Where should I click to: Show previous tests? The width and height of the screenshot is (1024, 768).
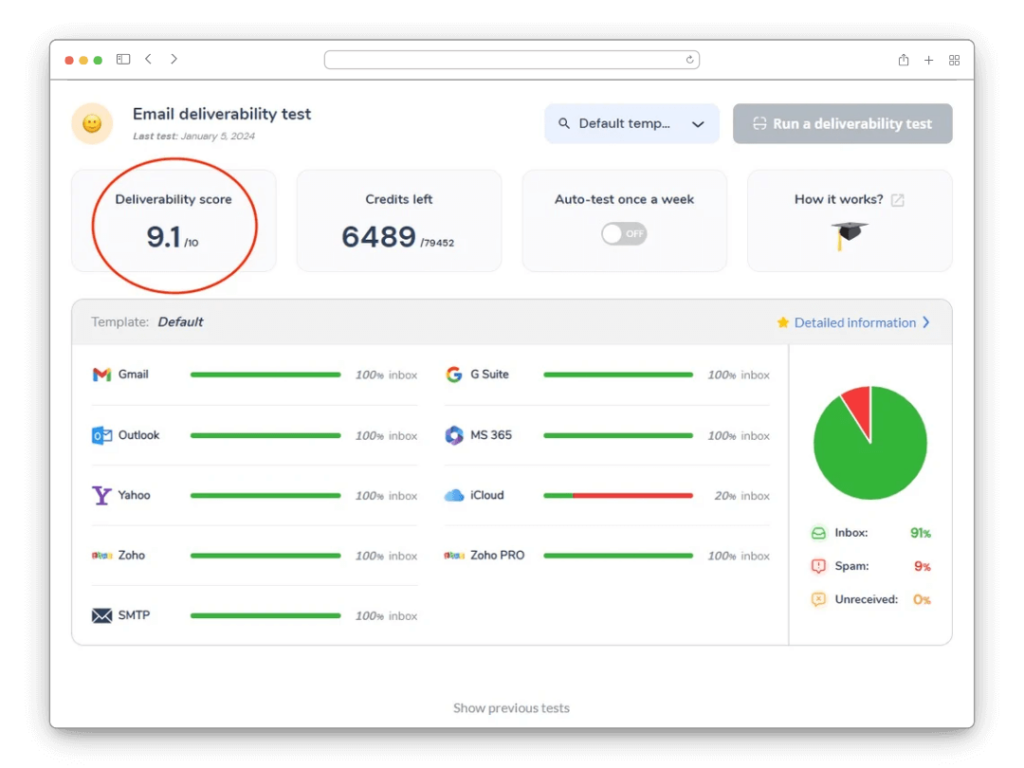pyautogui.click(x=511, y=708)
